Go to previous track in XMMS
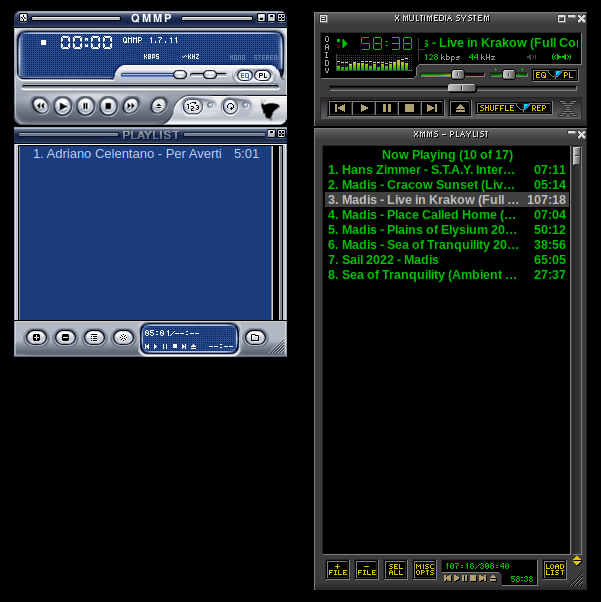The height and width of the screenshot is (602, 601). (x=340, y=108)
